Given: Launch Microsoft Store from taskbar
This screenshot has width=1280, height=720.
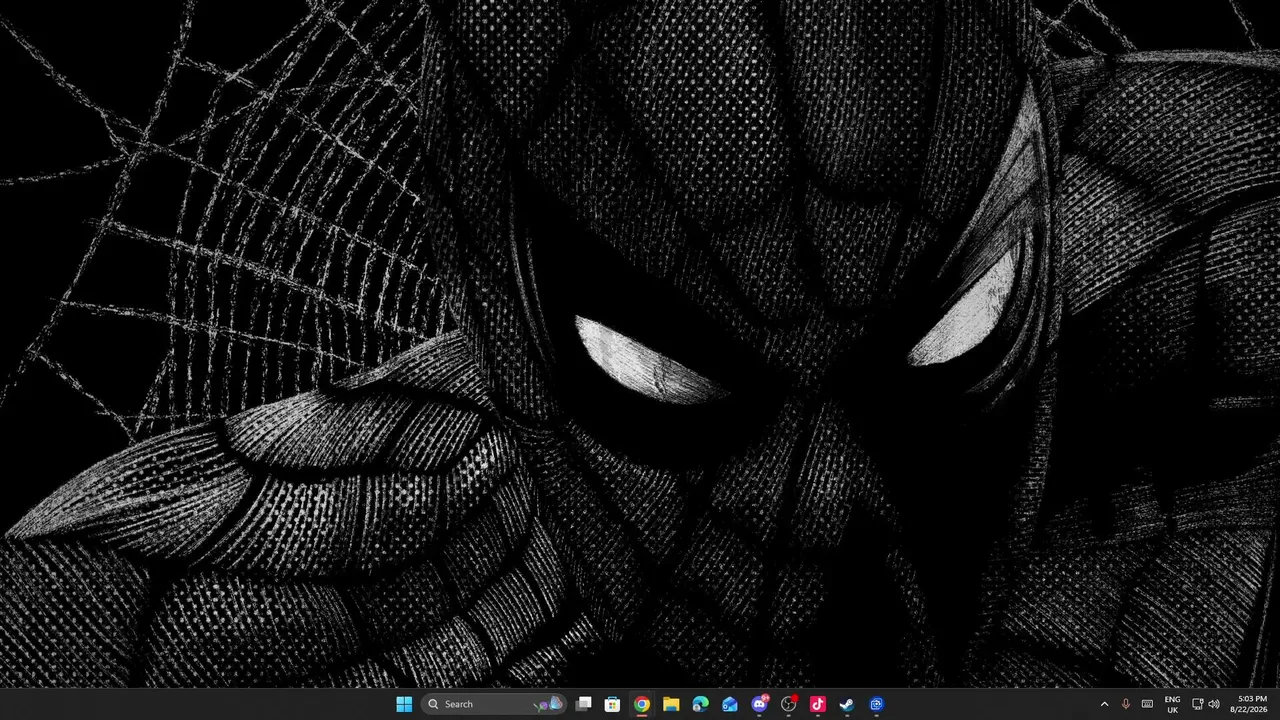Looking at the screenshot, I should (613, 704).
